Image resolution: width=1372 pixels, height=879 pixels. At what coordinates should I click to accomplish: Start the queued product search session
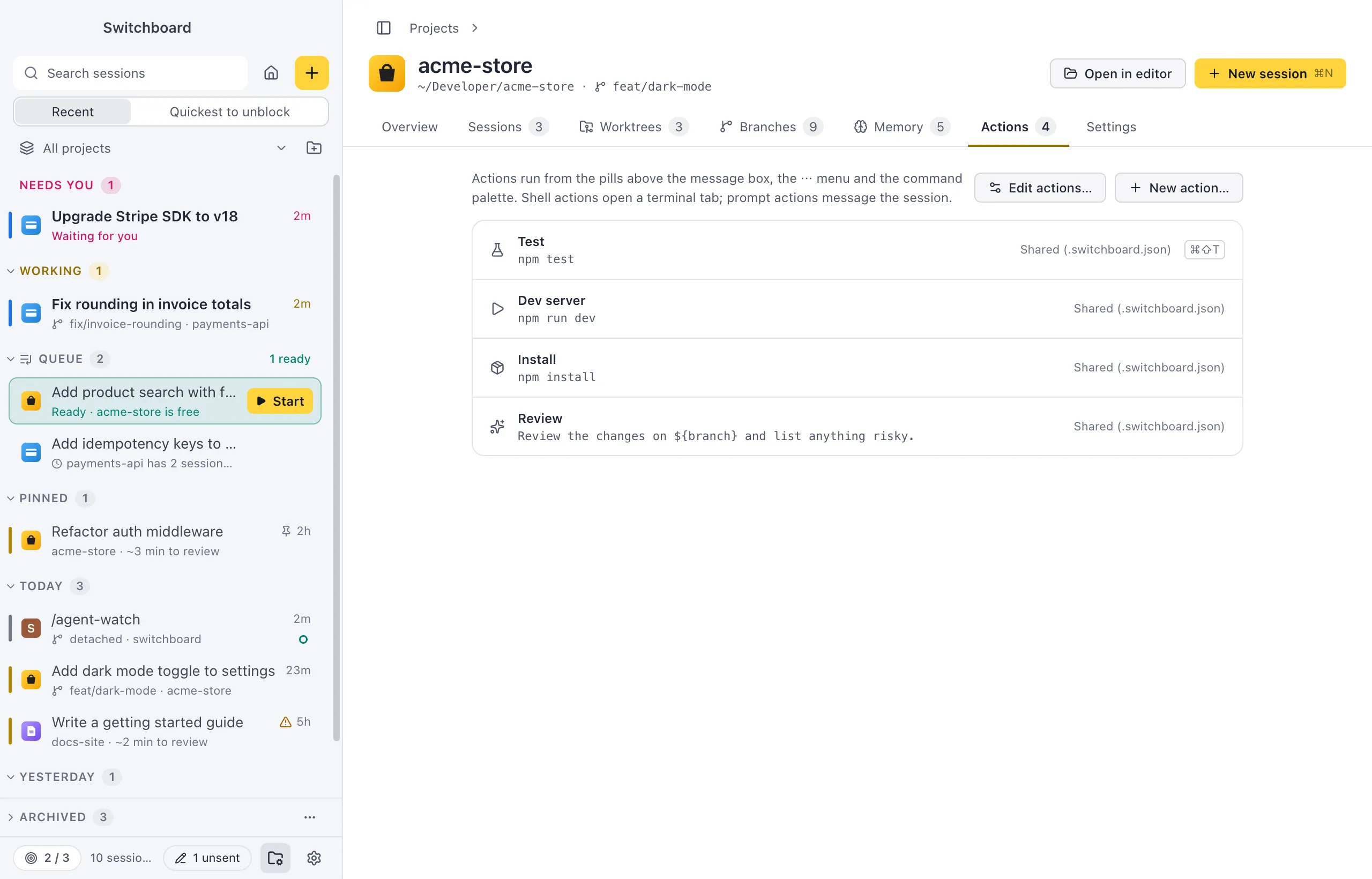[x=280, y=401]
